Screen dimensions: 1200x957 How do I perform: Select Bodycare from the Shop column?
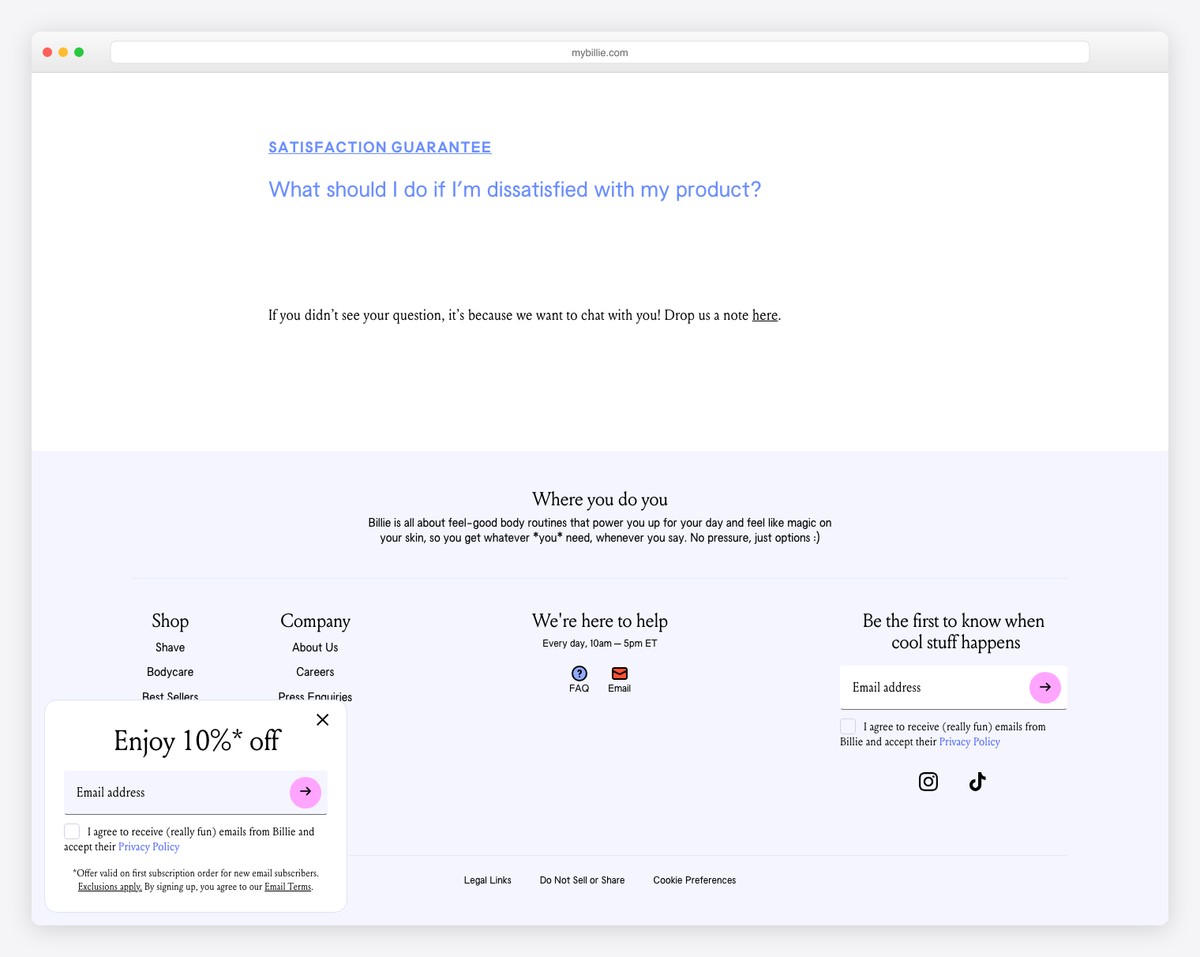click(x=170, y=672)
